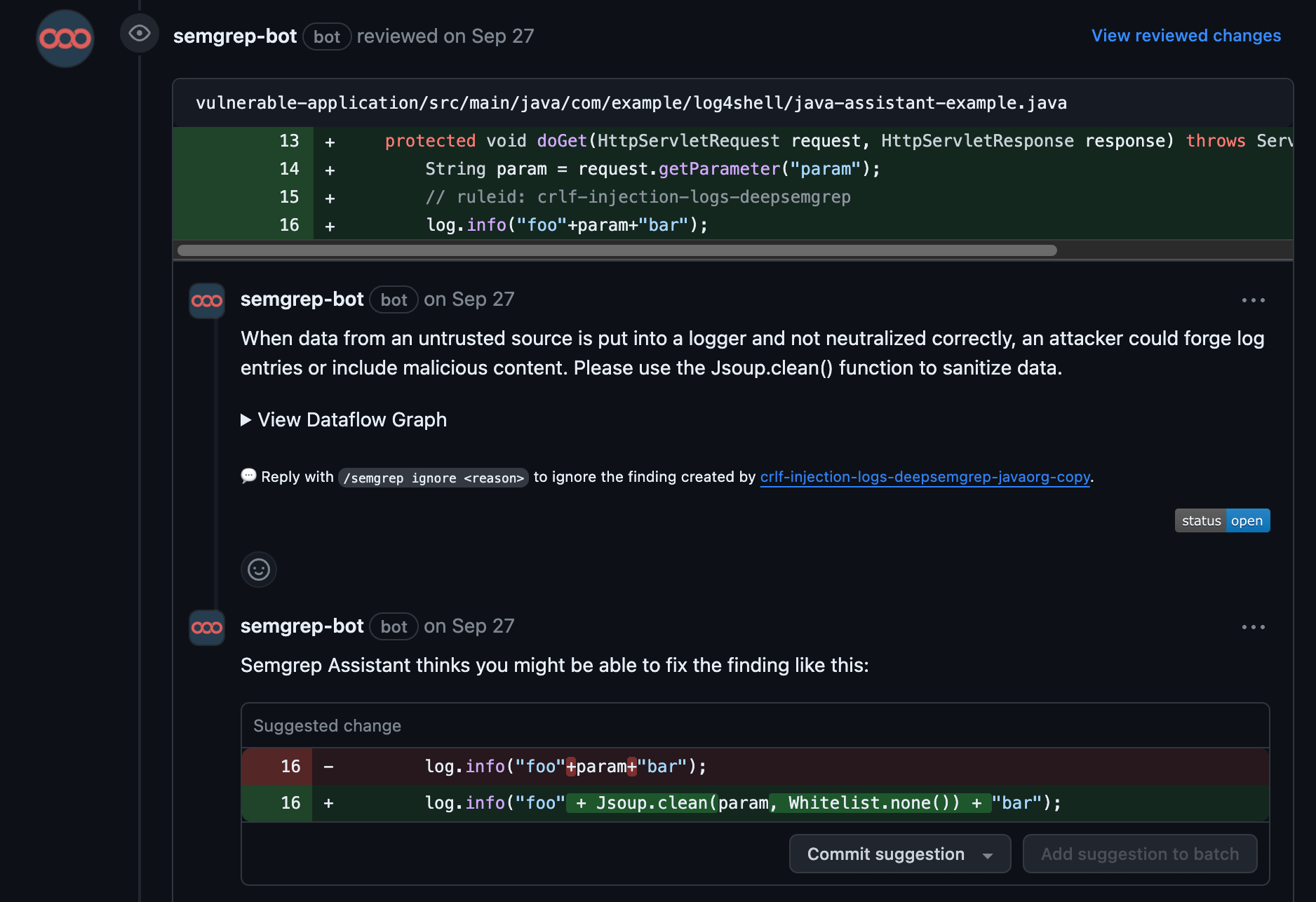Click 'on Sep 27' timestamp of second comment
Image resolution: width=1316 pixels, height=902 pixels.
pyautogui.click(x=469, y=626)
